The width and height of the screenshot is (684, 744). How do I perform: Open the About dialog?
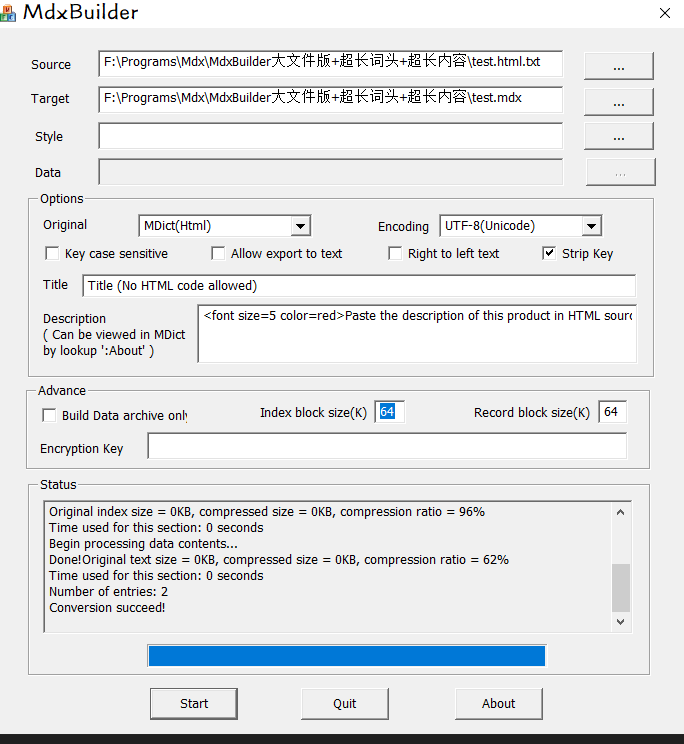(498, 703)
